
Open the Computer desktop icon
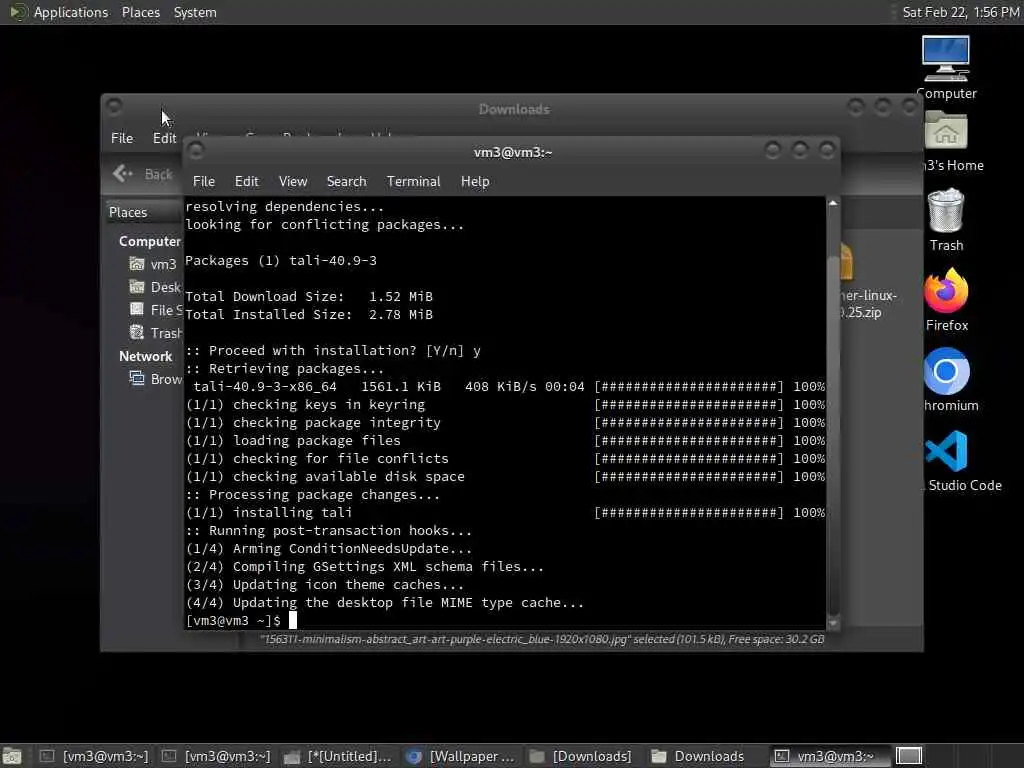(x=945, y=67)
